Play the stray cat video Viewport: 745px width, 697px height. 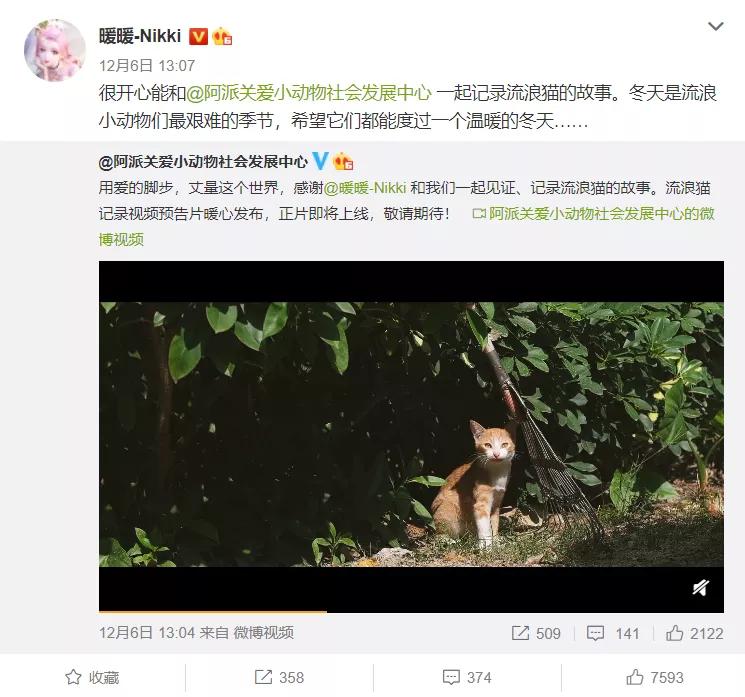click(x=411, y=434)
